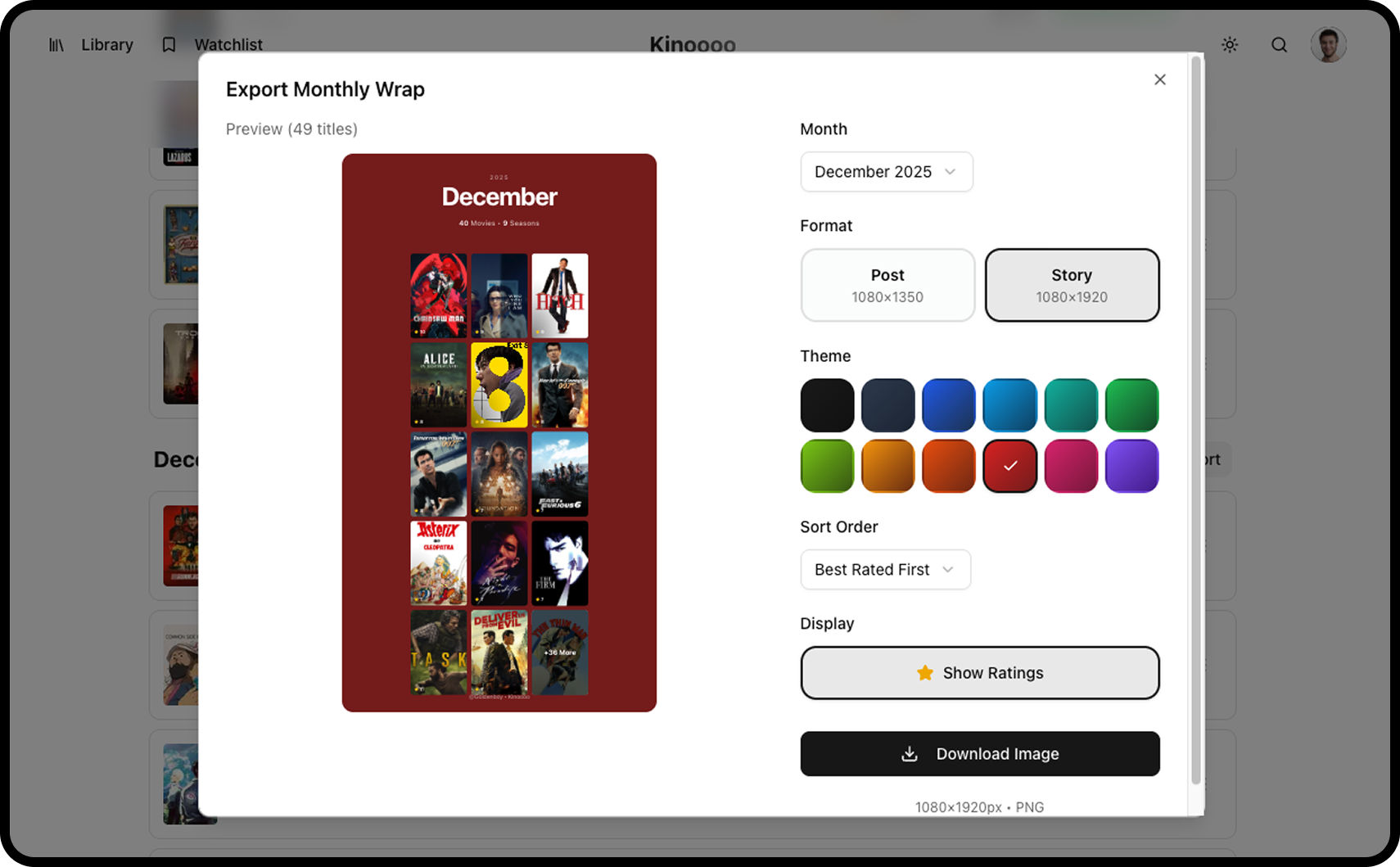Close the Export Monthly Wrap dialog
1400x867 pixels.
(1160, 79)
